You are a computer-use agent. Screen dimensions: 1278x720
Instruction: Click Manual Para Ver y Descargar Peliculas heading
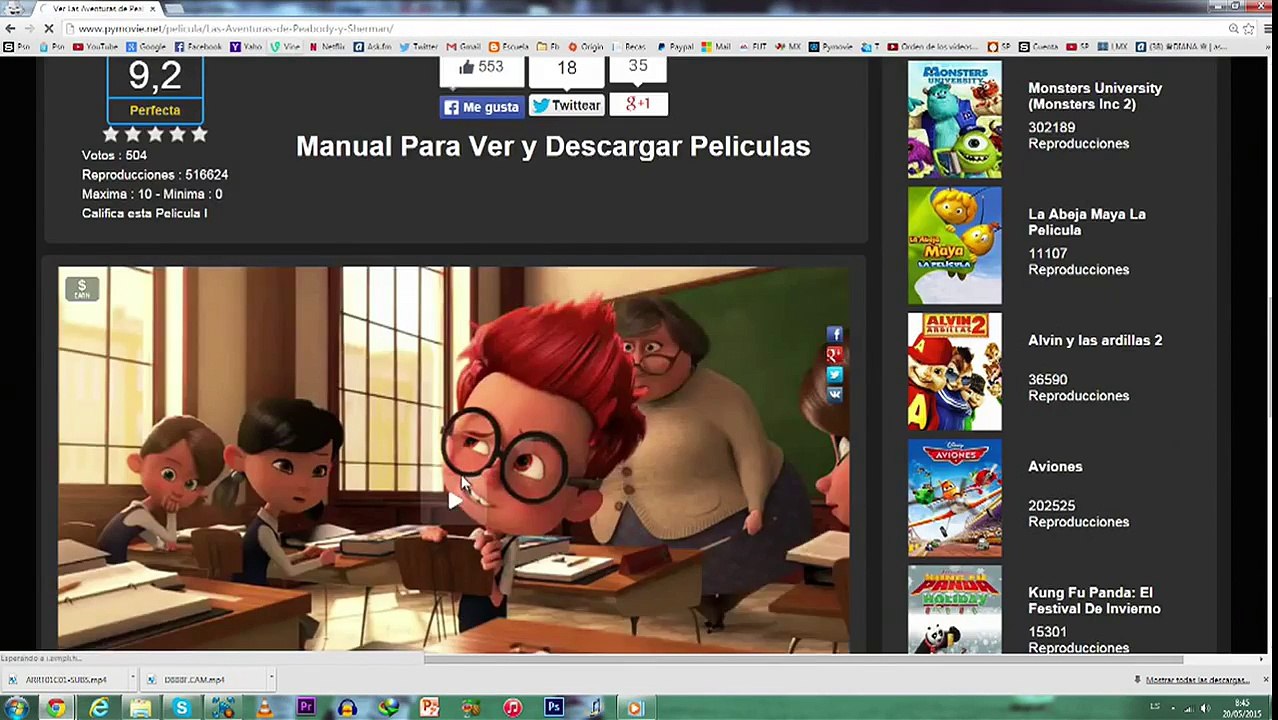553,146
